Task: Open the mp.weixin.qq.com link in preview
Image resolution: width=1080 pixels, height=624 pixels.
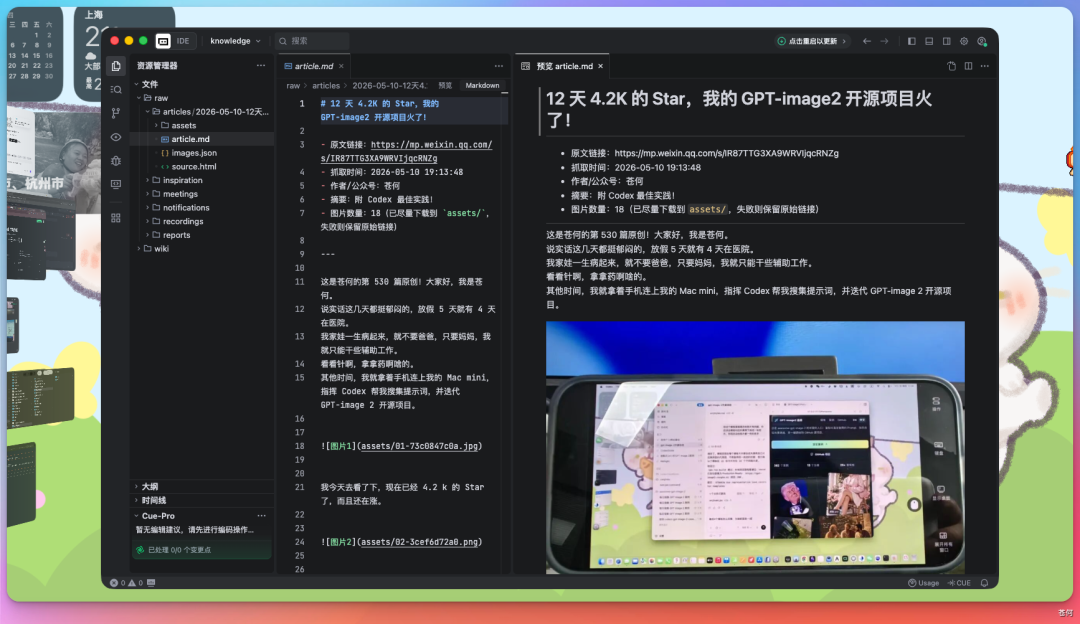Action: pyautogui.click(x=727, y=154)
